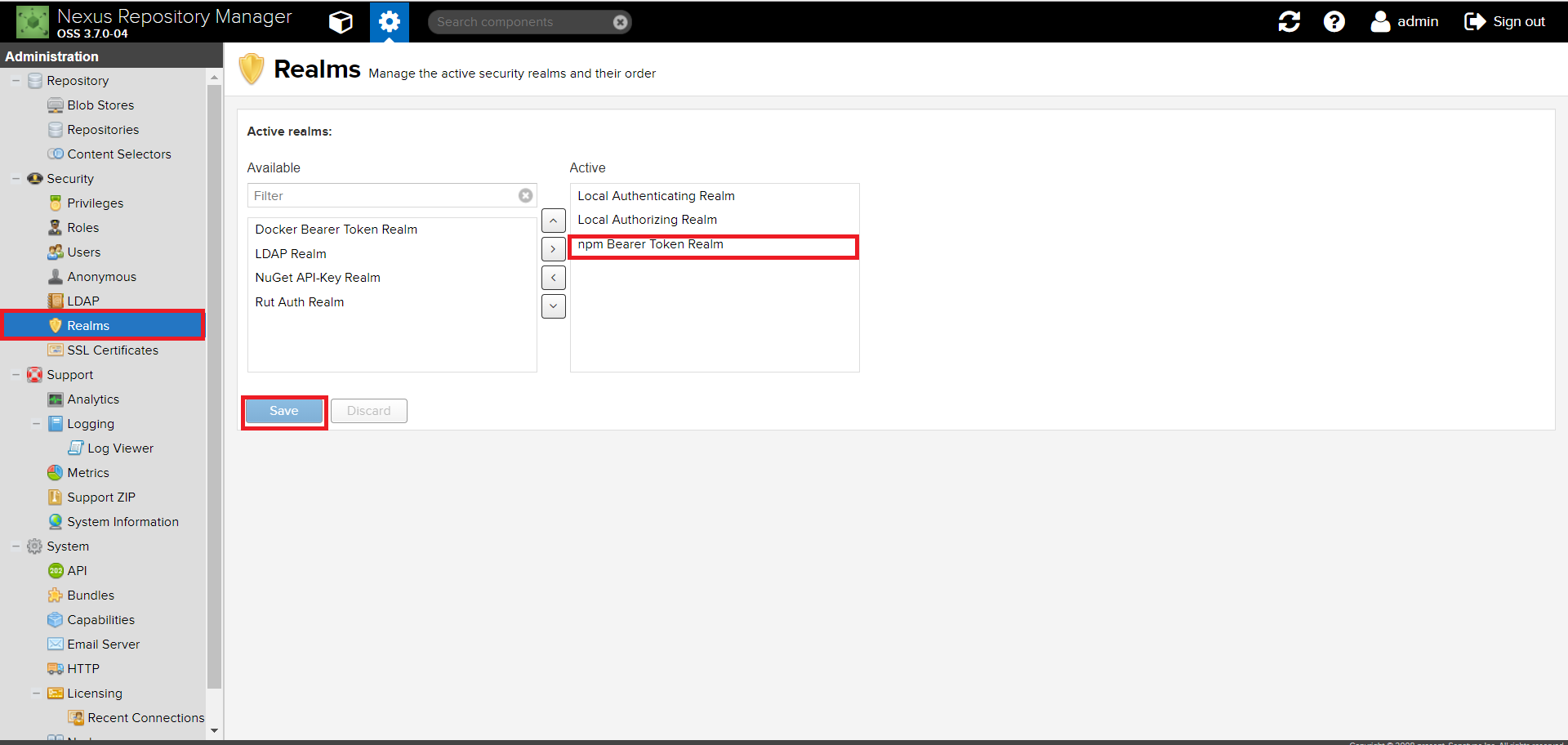Remove realm from Active with left arrow

click(x=554, y=278)
